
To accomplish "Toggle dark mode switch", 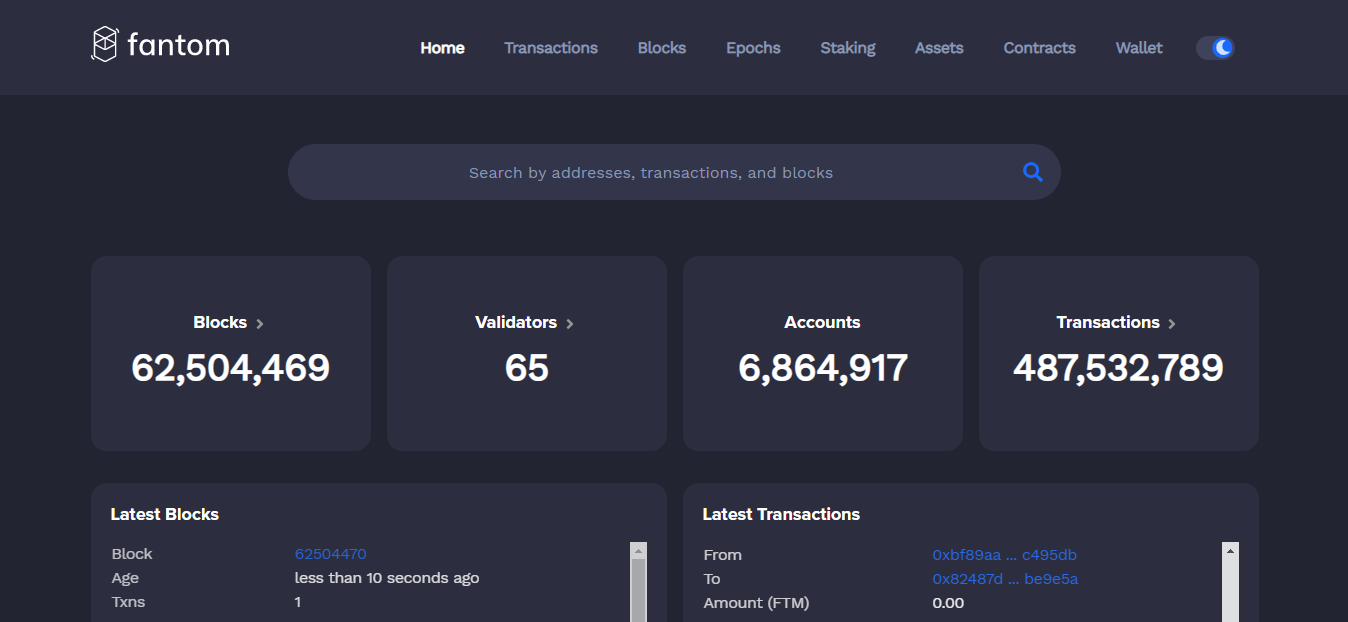I will [x=1215, y=47].
